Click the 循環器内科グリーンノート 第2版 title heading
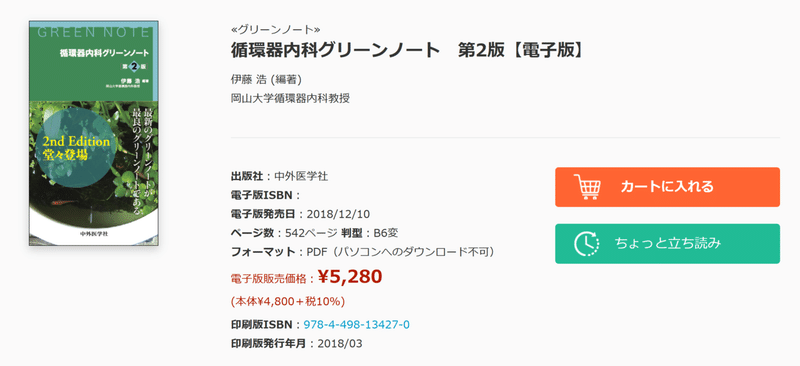The width and height of the screenshot is (800, 366). (x=408, y=50)
